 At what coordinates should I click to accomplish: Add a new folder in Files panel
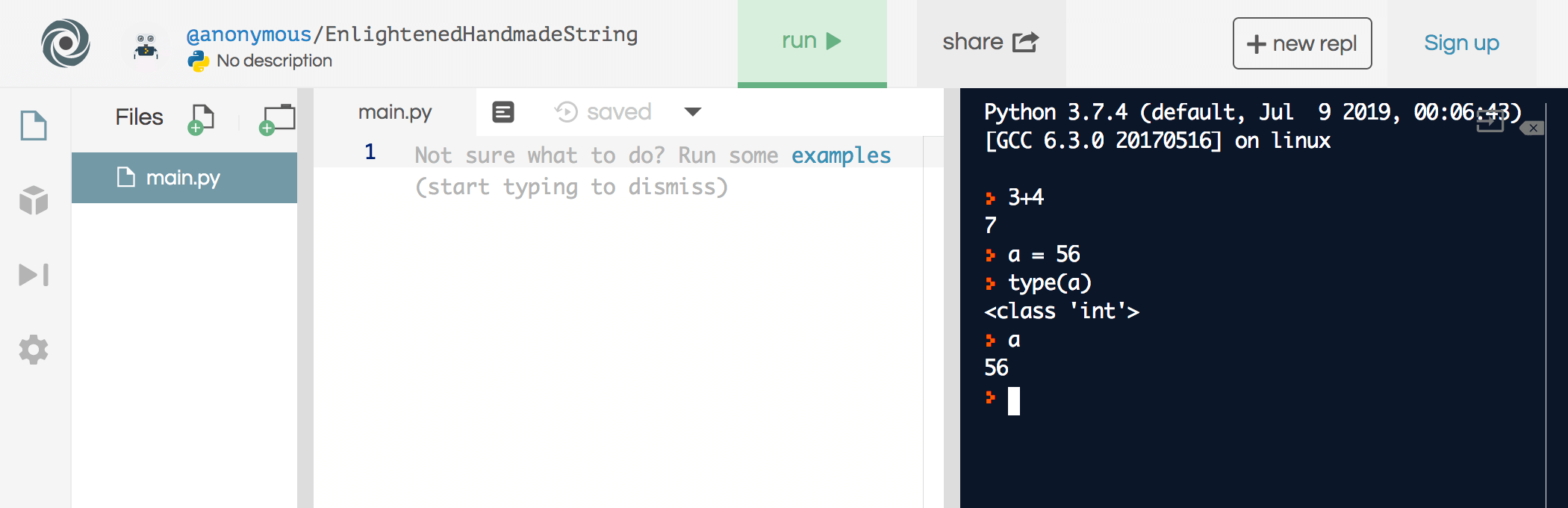point(276,119)
